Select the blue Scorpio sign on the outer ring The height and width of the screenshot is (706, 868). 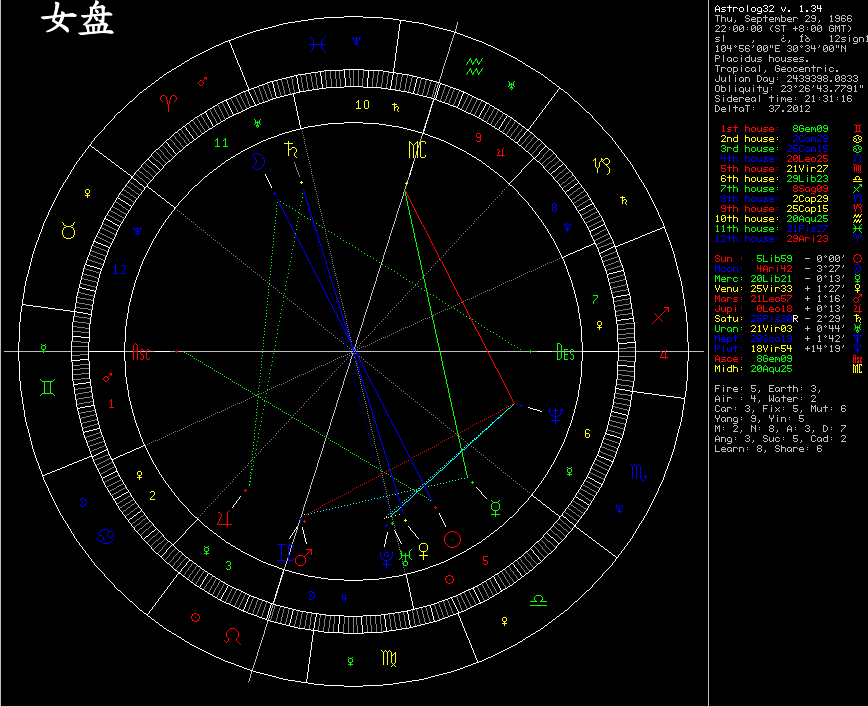tap(637, 471)
